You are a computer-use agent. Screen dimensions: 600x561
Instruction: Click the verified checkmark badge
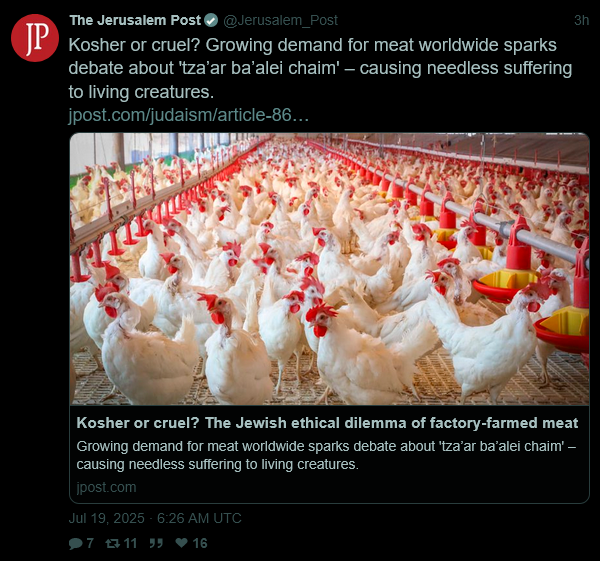211,20
